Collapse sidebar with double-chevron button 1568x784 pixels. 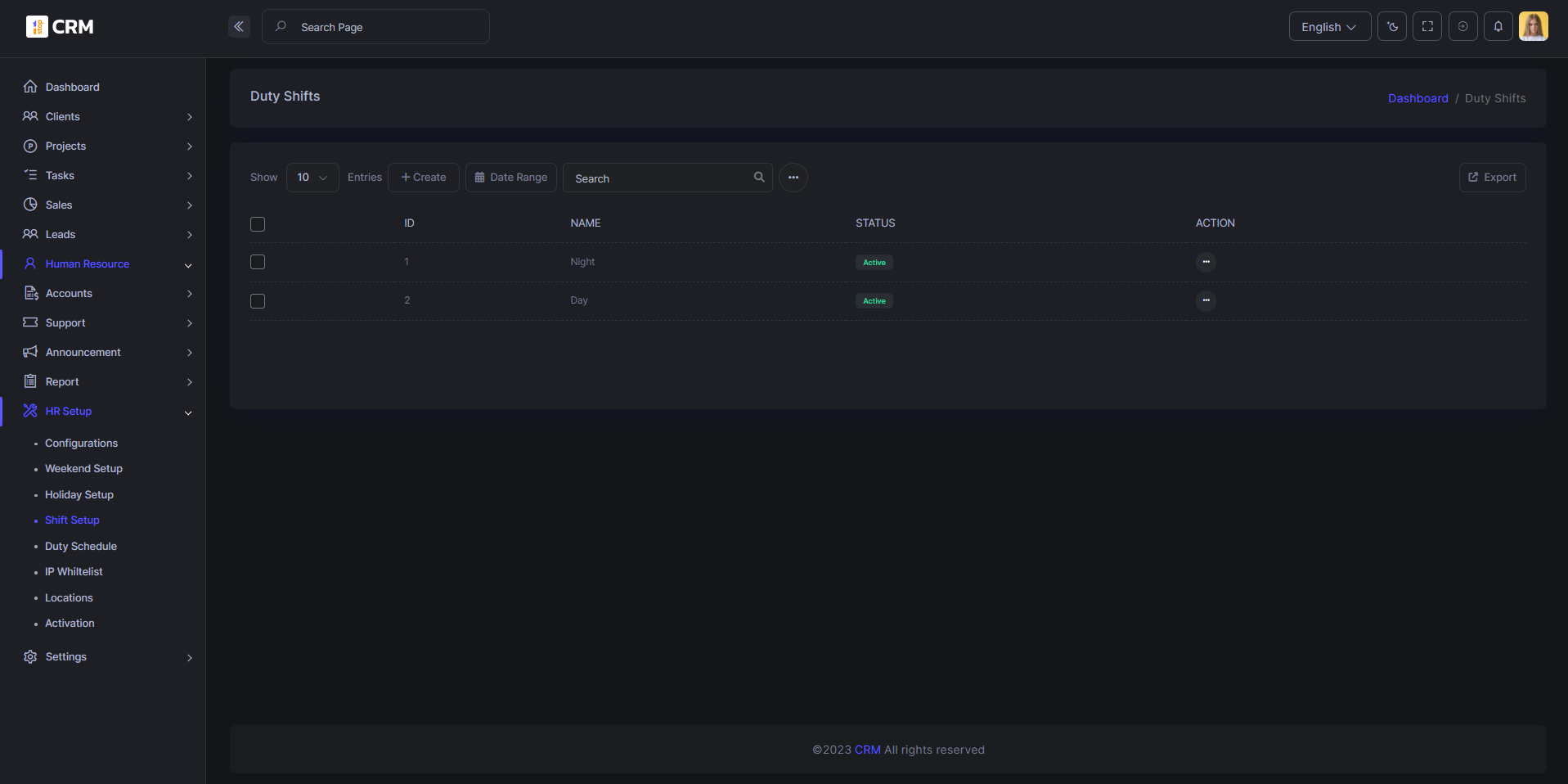point(239,26)
